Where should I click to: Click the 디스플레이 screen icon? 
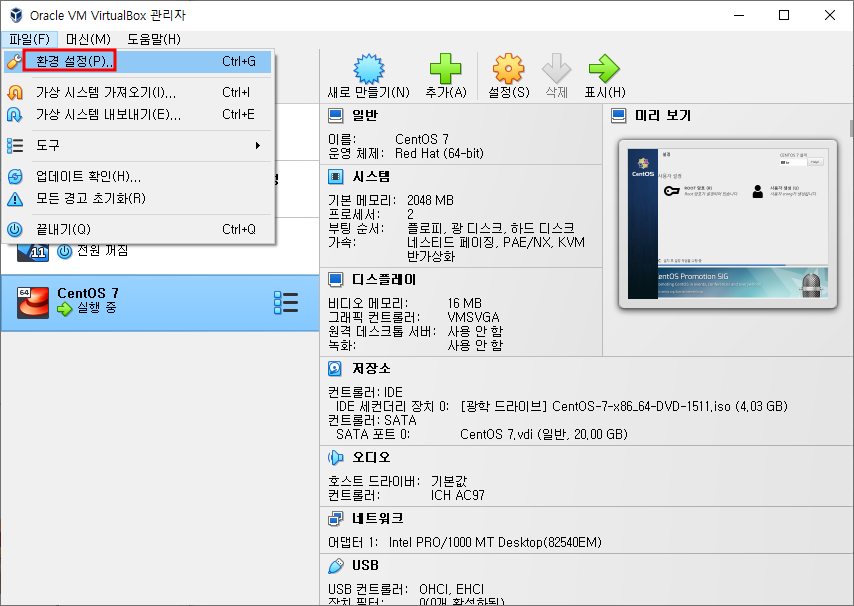pos(336,279)
